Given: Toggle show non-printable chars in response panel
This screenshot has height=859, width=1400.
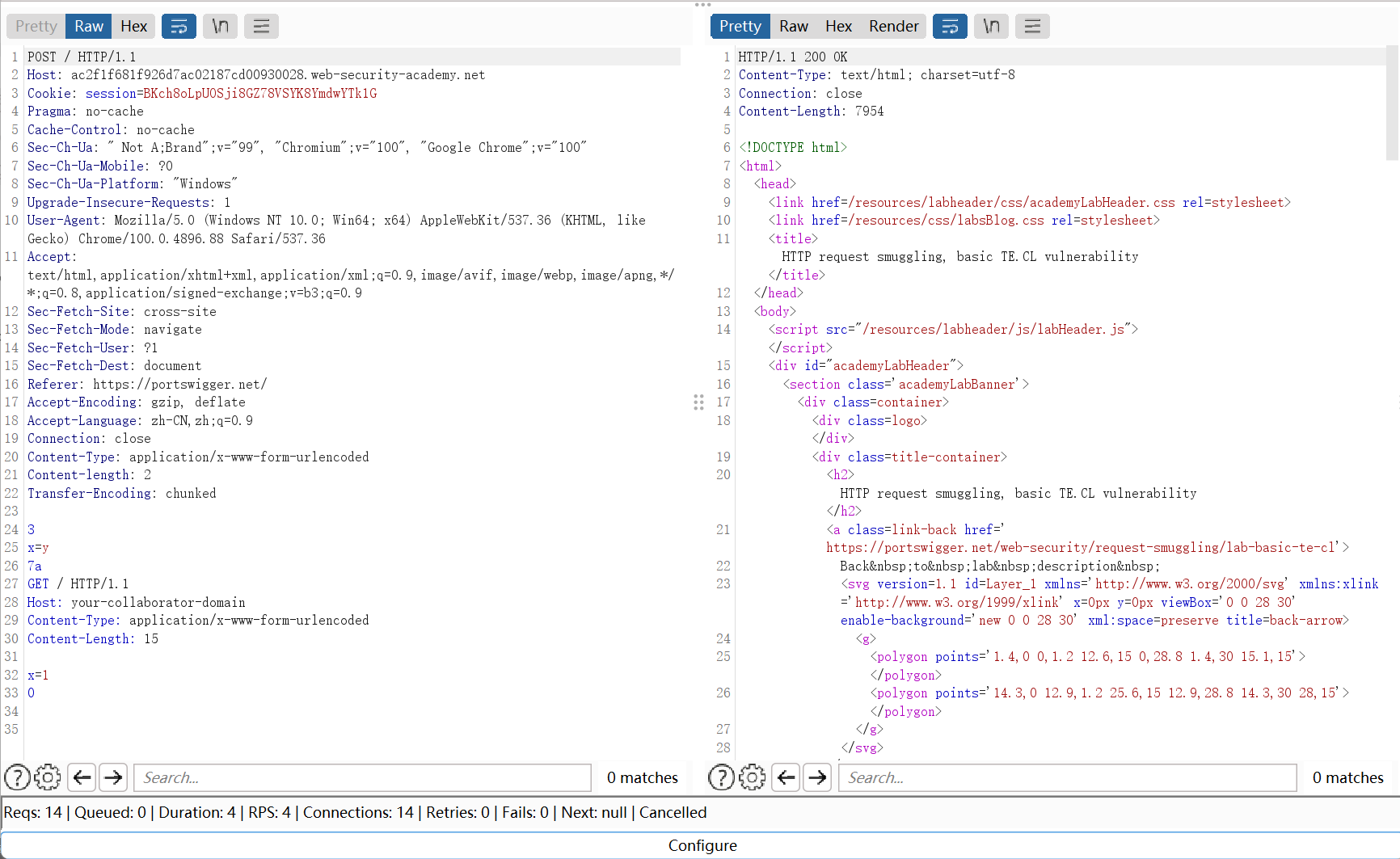Looking at the screenshot, I should click(x=991, y=26).
